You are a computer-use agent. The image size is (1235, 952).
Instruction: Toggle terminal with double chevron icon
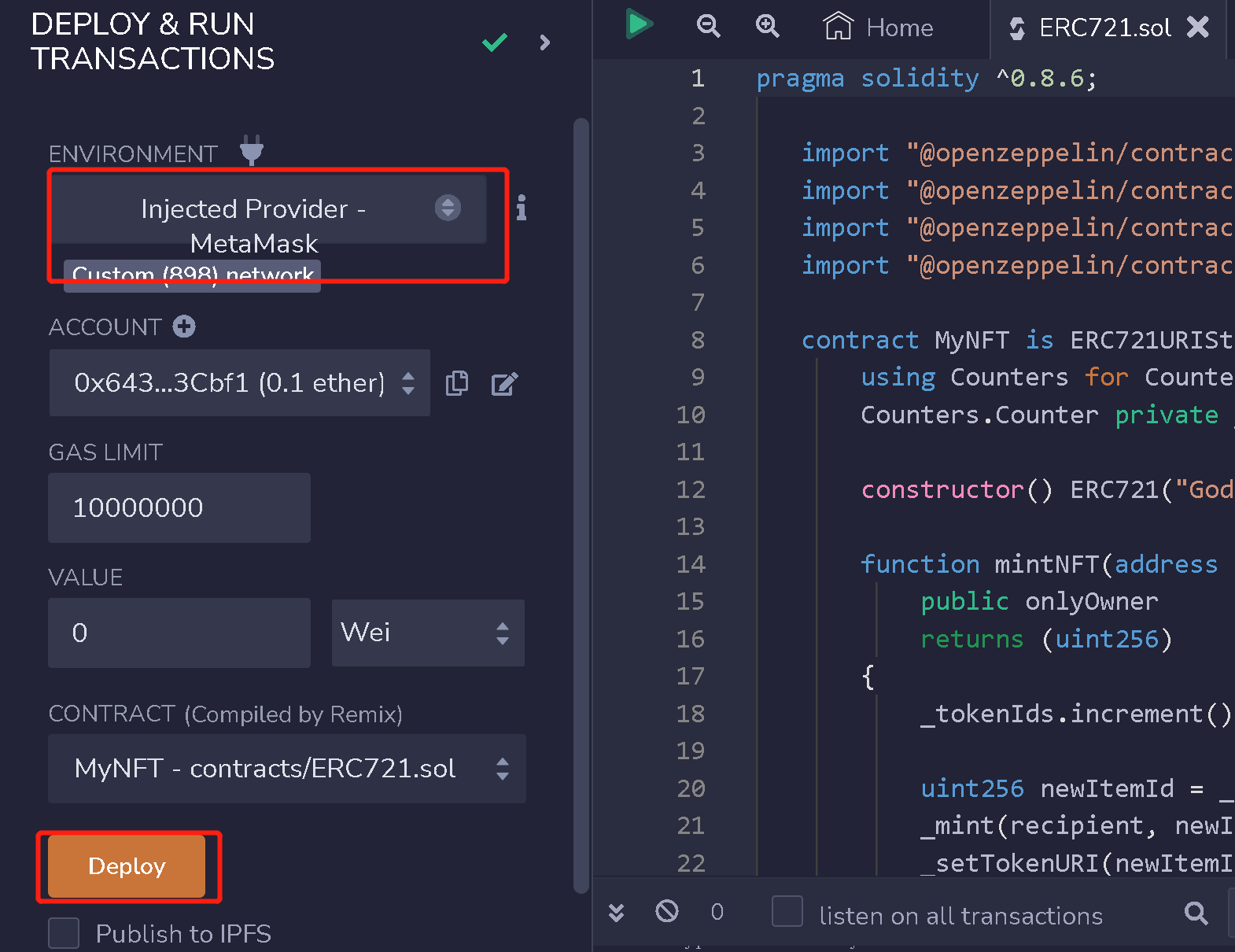click(x=617, y=912)
